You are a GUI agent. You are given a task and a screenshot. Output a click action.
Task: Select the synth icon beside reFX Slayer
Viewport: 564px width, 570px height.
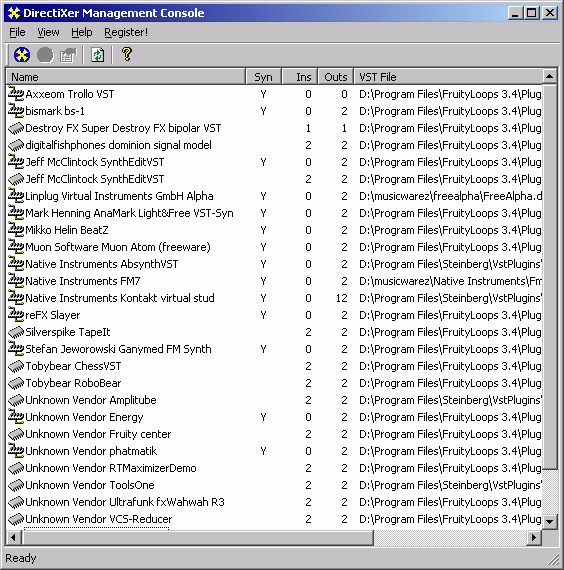(x=16, y=315)
